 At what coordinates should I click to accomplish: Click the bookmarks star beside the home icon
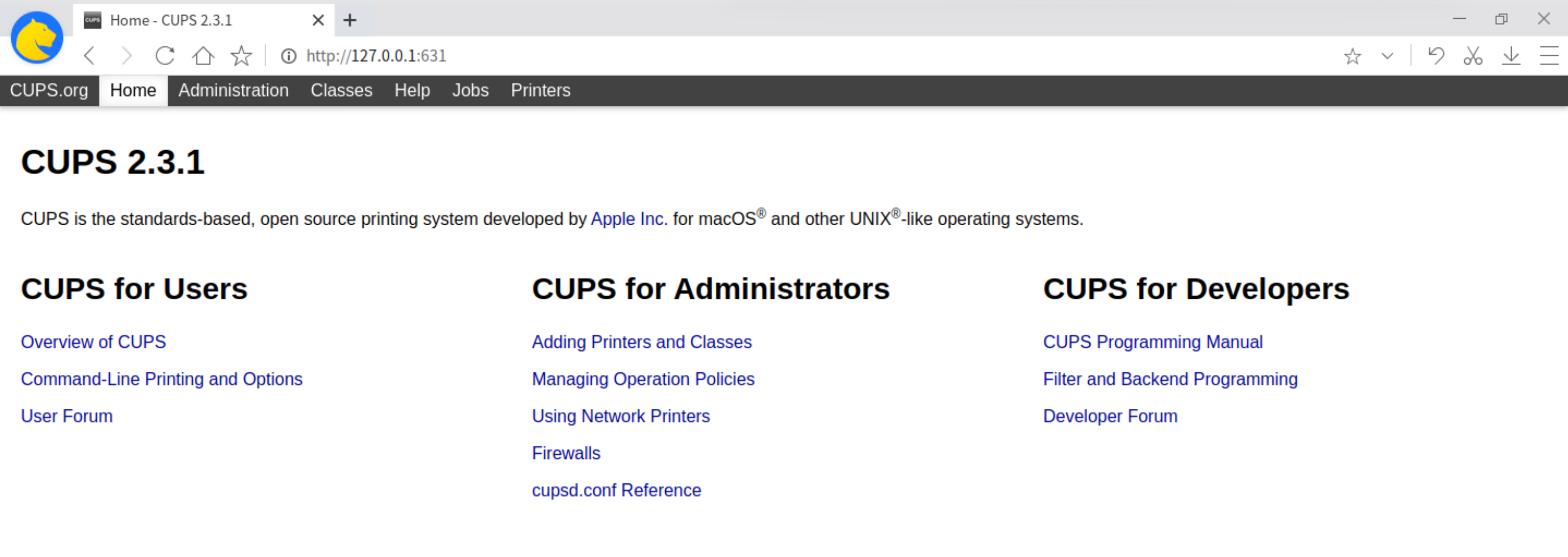coord(241,56)
